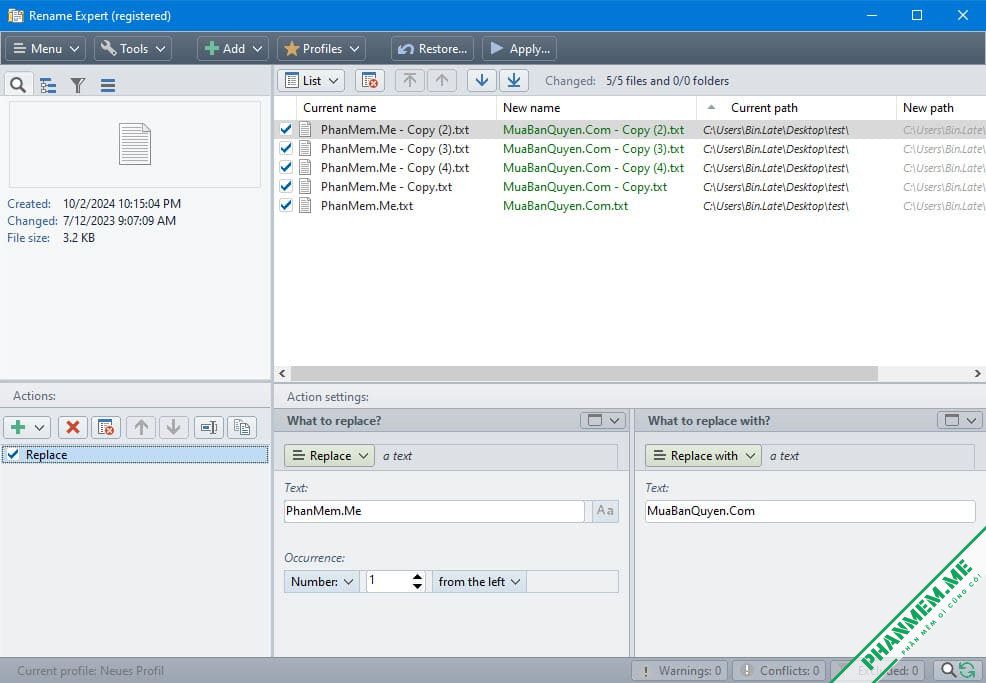Move selected file to bottom

514,81
